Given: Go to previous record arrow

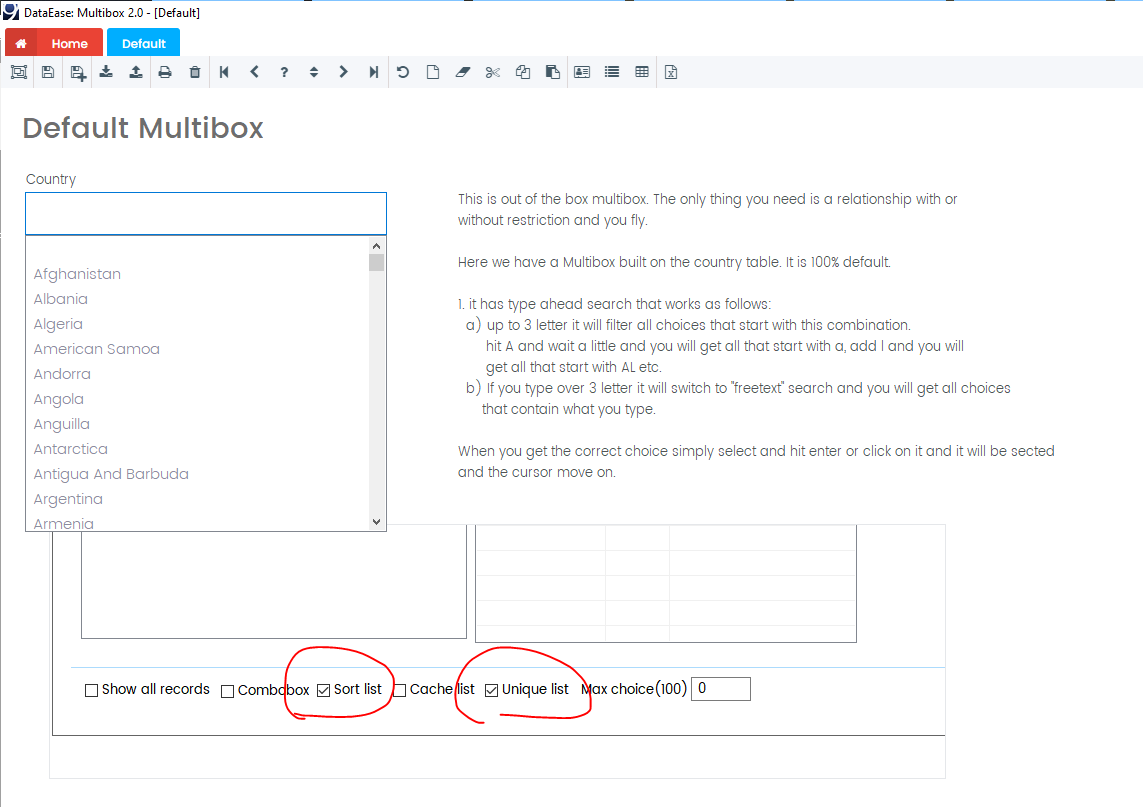Looking at the screenshot, I should (254, 72).
